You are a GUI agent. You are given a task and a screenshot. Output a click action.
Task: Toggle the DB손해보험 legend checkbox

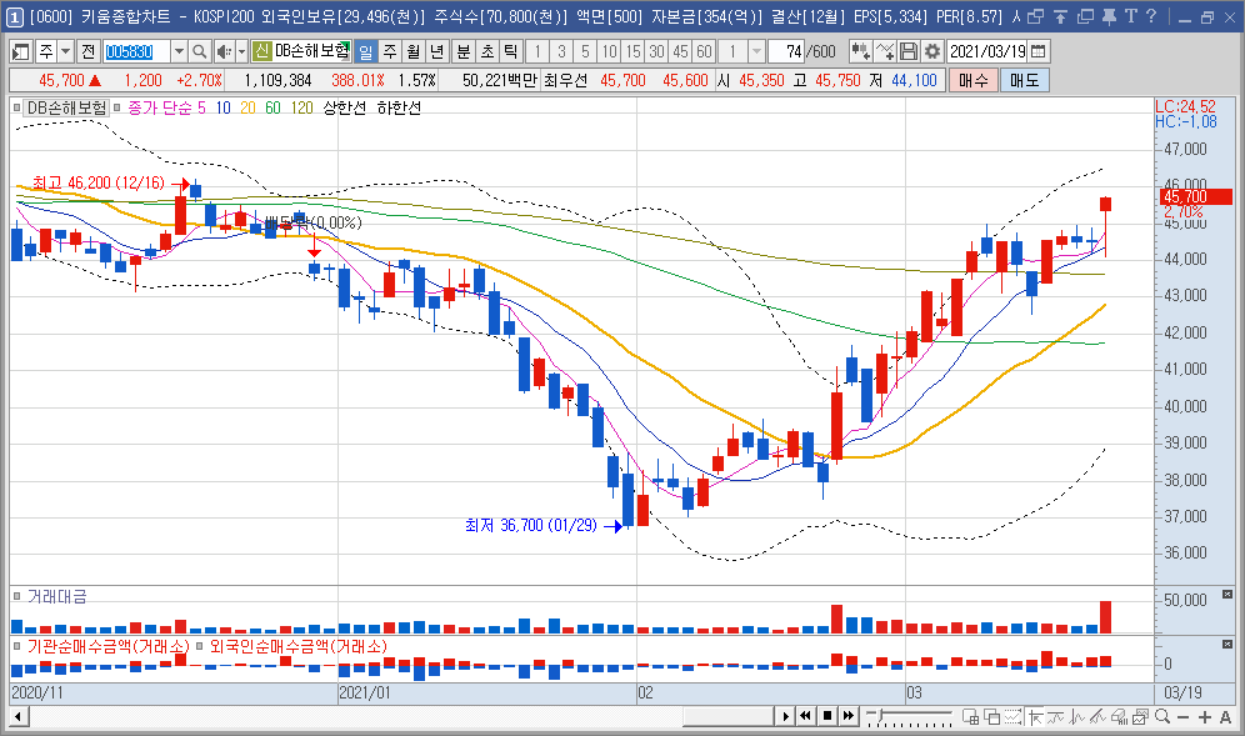[x=17, y=108]
